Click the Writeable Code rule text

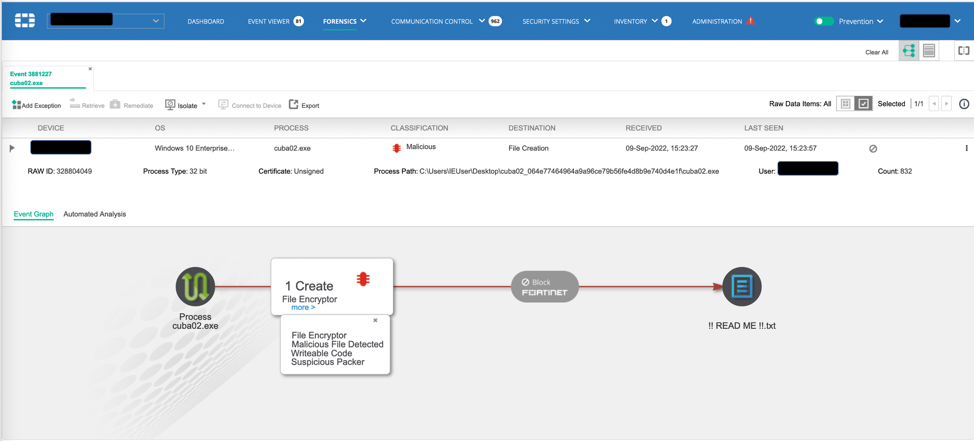pos(322,353)
